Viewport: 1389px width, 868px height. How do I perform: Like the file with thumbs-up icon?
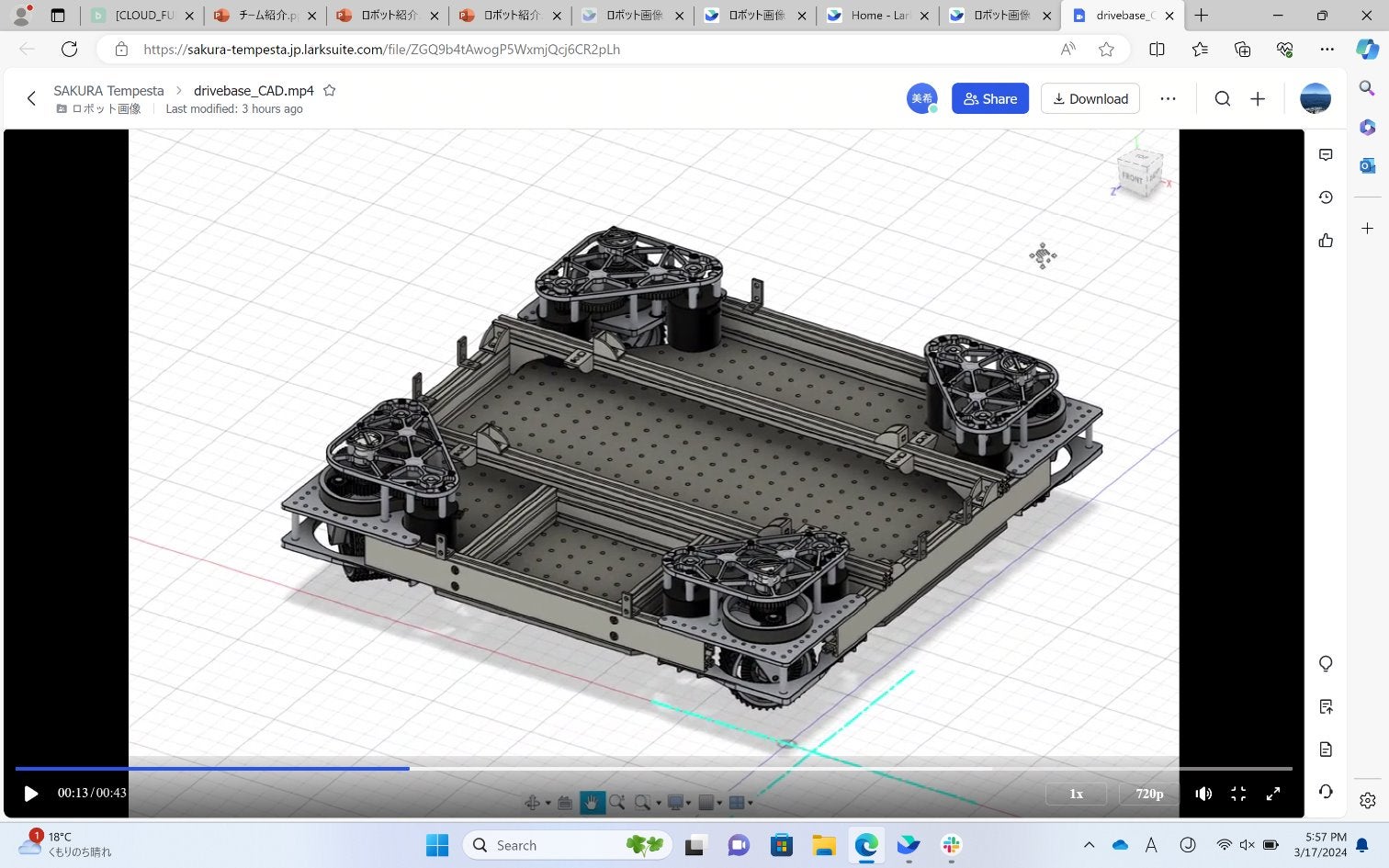pyautogui.click(x=1326, y=241)
